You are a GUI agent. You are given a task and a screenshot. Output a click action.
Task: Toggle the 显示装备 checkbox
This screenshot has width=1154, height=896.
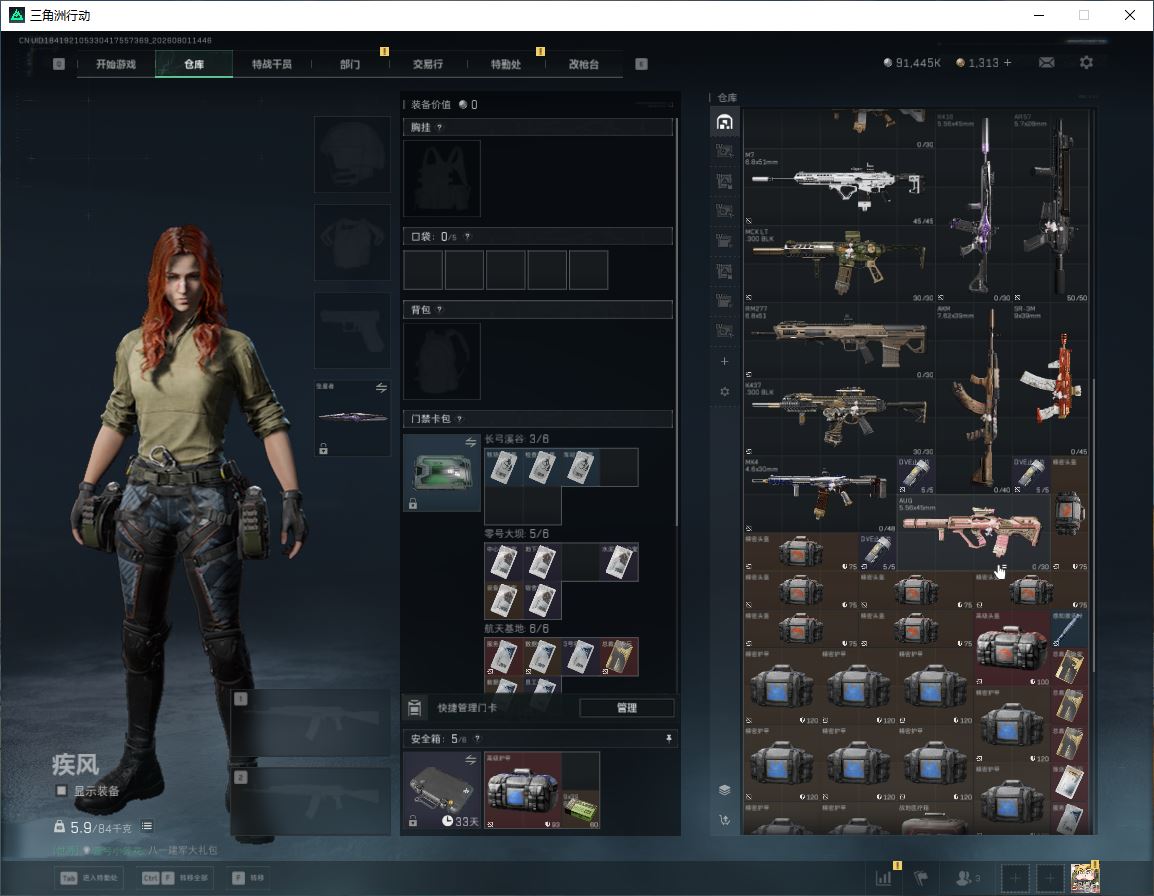(x=62, y=791)
